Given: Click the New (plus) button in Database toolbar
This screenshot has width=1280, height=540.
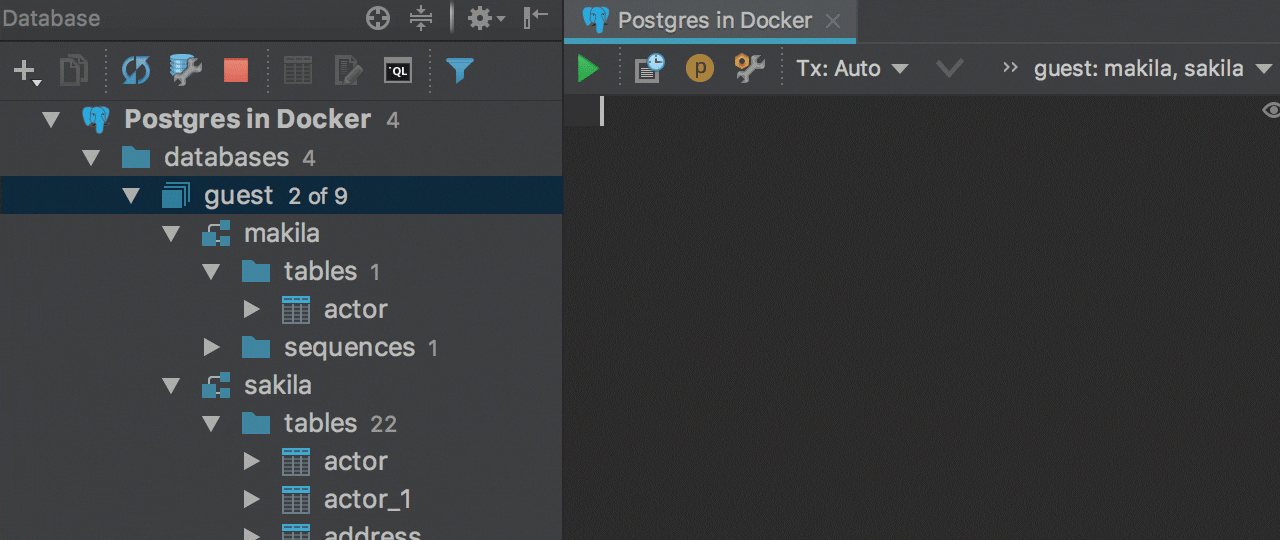Looking at the screenshot, I should tap(25, 70).
